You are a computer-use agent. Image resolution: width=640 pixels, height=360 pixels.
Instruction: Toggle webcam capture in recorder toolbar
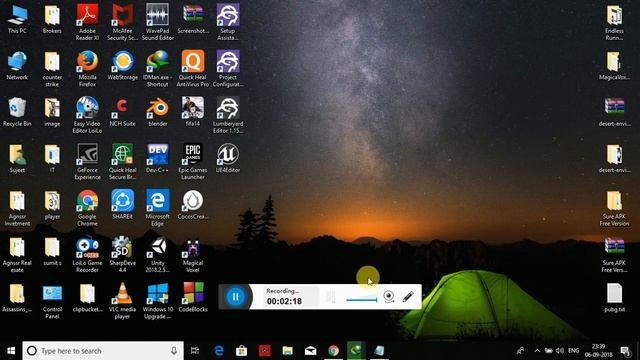point(389,297)
